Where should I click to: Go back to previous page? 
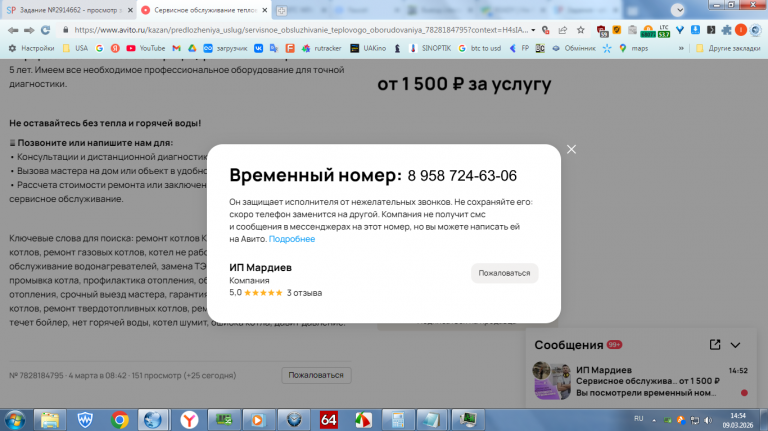pyautogui.click(x=13, y=30)
